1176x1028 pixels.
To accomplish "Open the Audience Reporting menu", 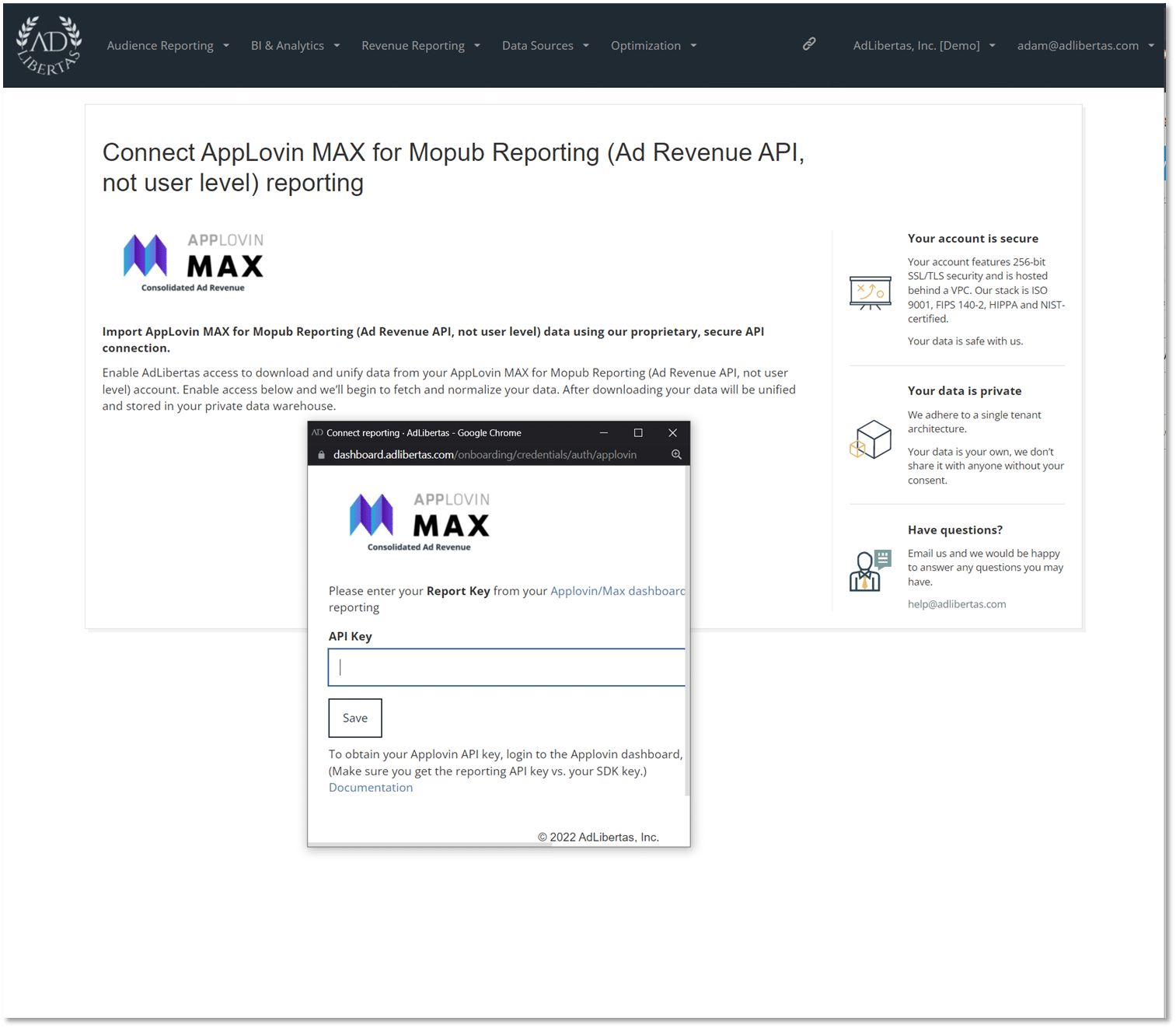I will tap(168, 46).
